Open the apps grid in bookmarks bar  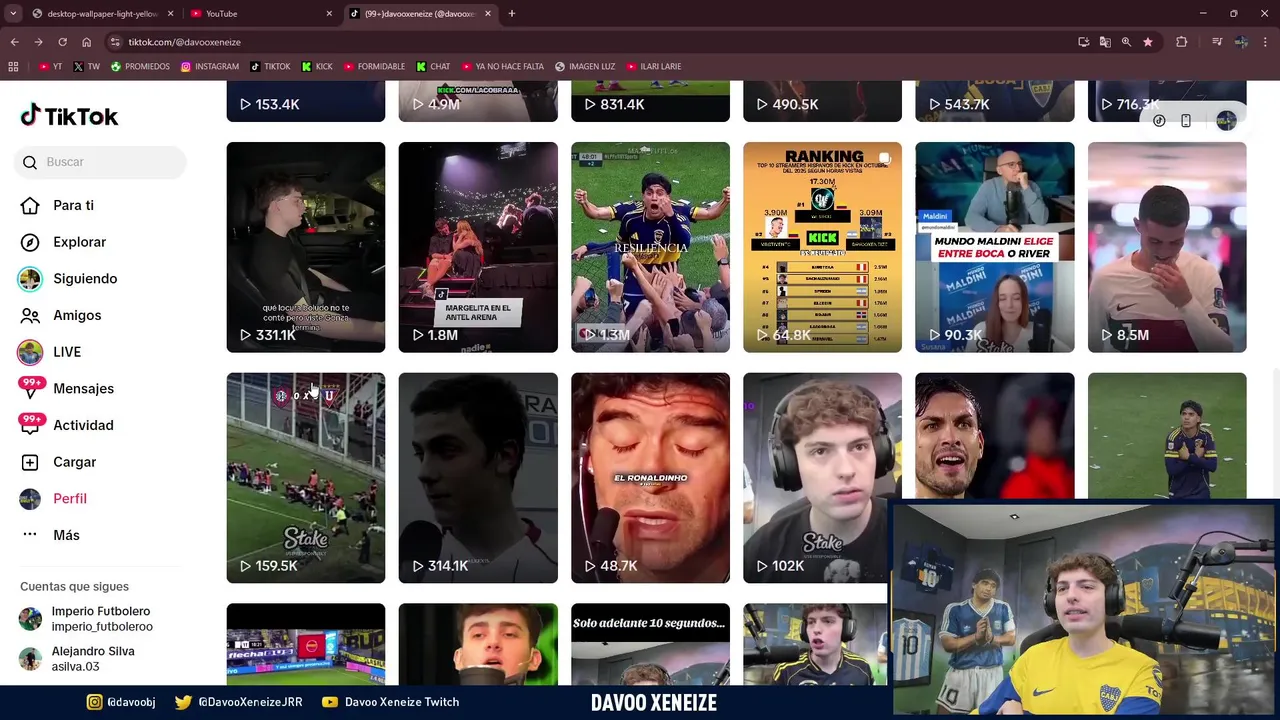click(13, 66)
